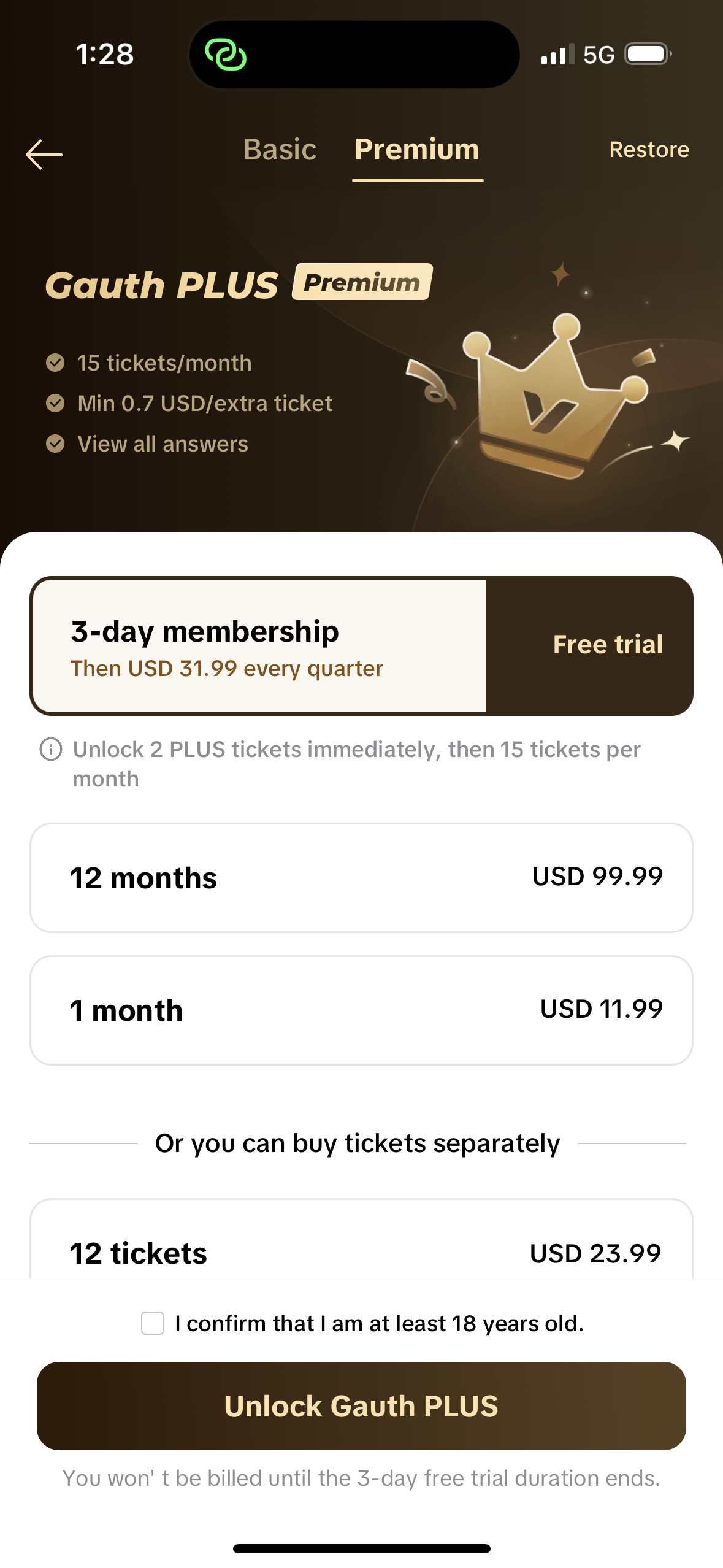Tap the home indicator bar
This screenshot has height=1568, width=723.
[361, 1548]
